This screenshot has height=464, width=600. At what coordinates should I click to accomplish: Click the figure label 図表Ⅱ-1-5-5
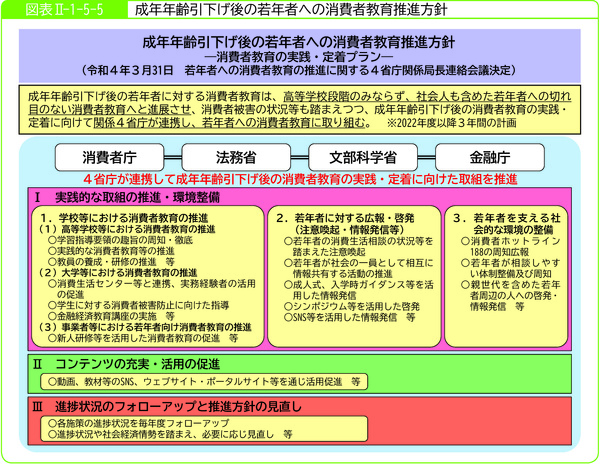point(64,10)
